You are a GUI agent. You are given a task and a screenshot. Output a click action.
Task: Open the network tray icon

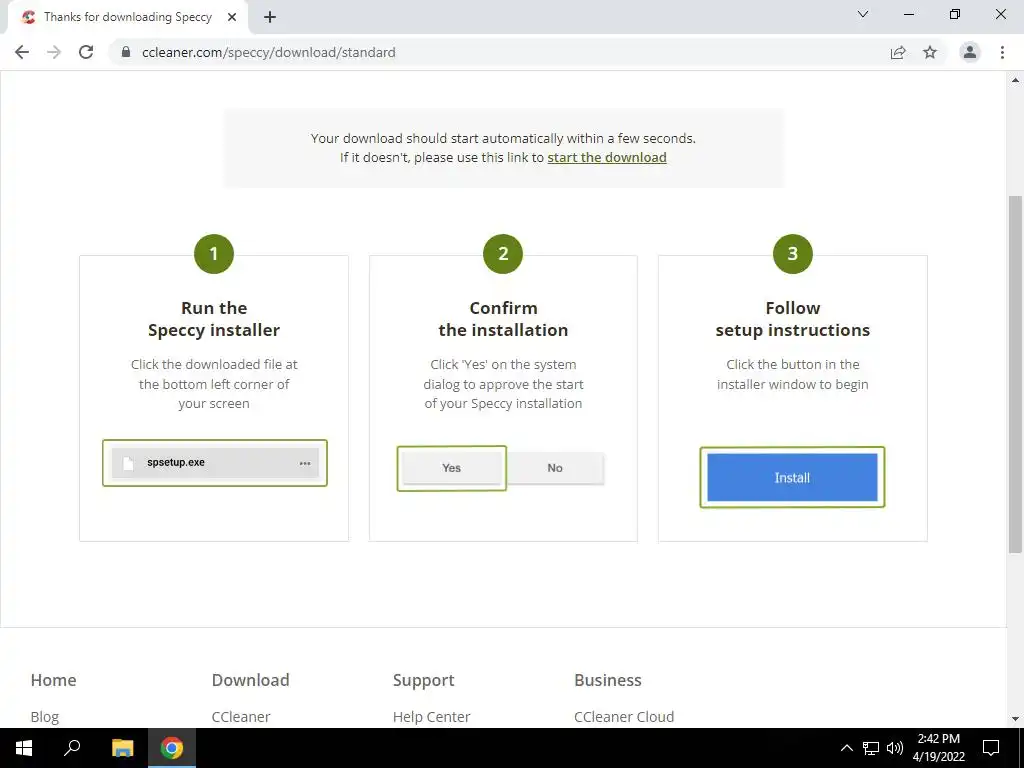tap(871, 748)
